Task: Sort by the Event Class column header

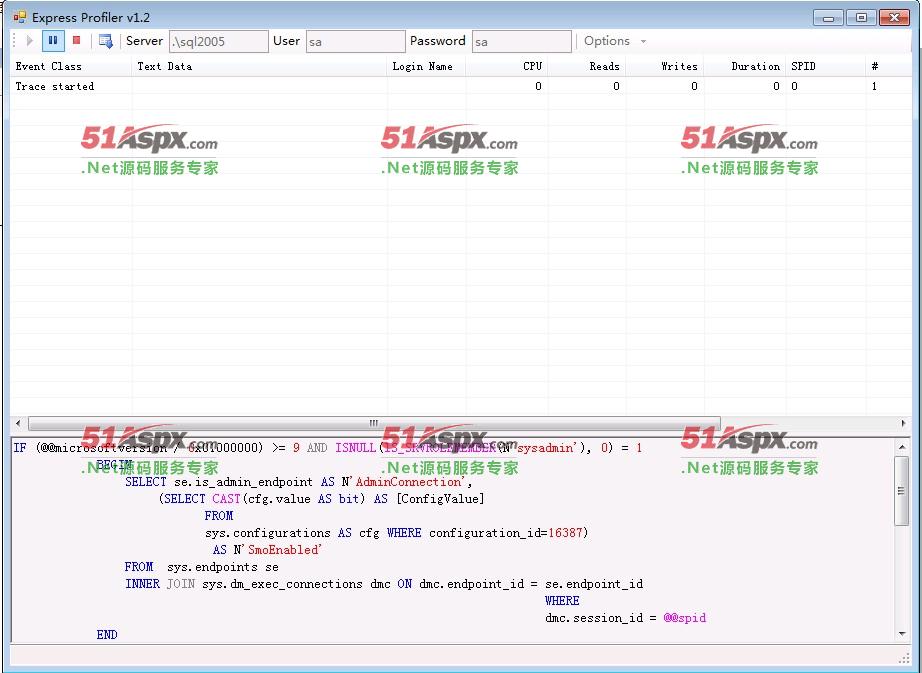Action: (x=71, y=66)
